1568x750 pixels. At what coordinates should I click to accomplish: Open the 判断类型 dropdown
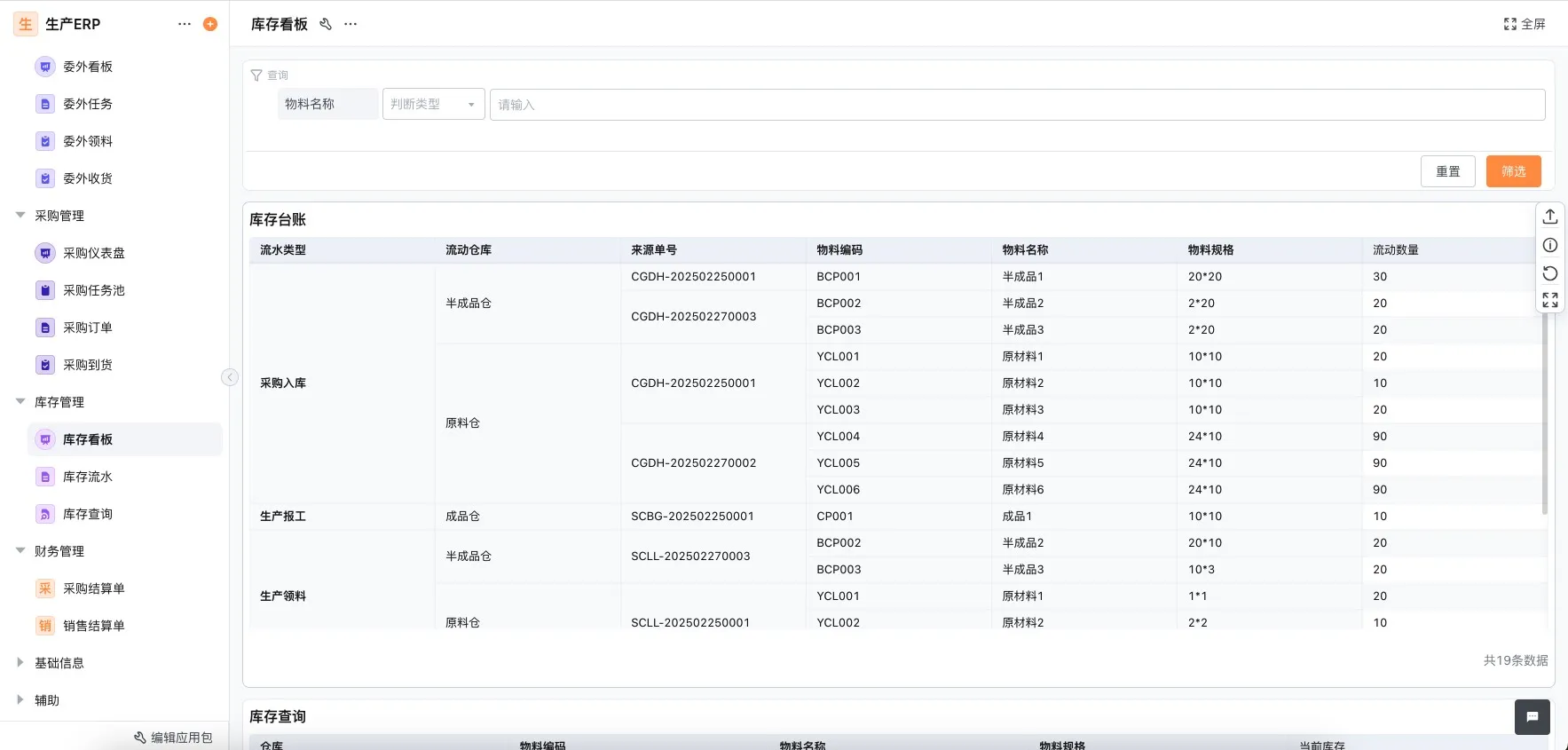pos(434,104)
